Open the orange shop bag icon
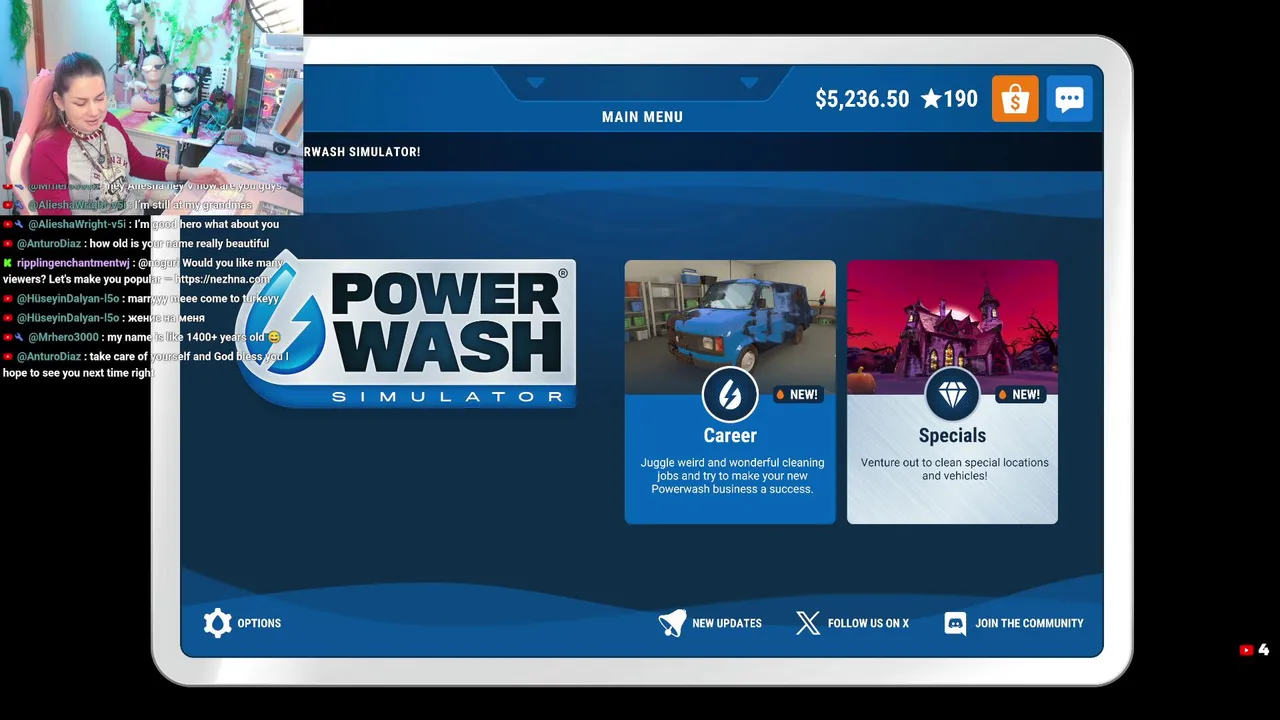The image size is (1280, 720). (1015, 99)
